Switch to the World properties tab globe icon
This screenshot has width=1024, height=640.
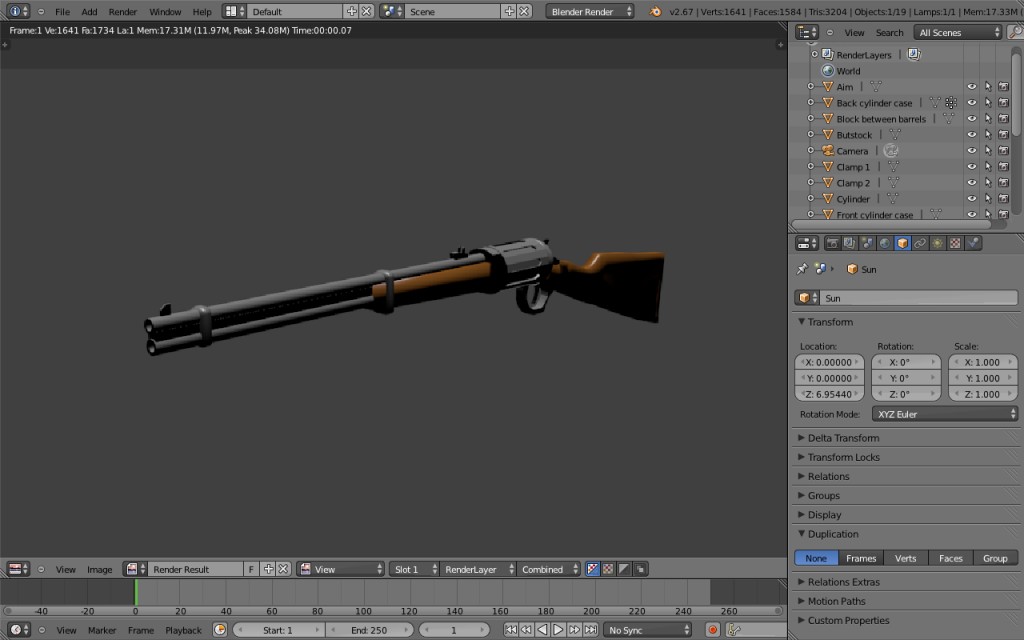click(x=884, y=242)
